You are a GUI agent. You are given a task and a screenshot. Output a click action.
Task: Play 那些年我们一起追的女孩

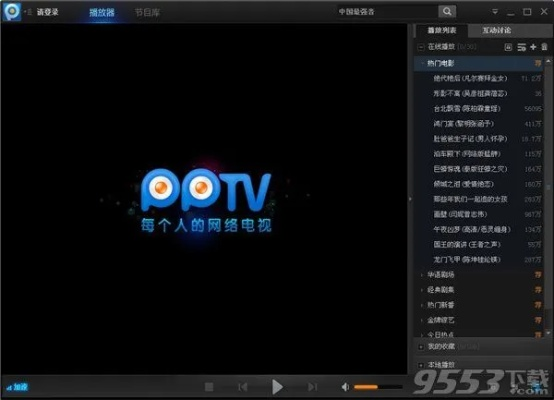tap(479, 199)
